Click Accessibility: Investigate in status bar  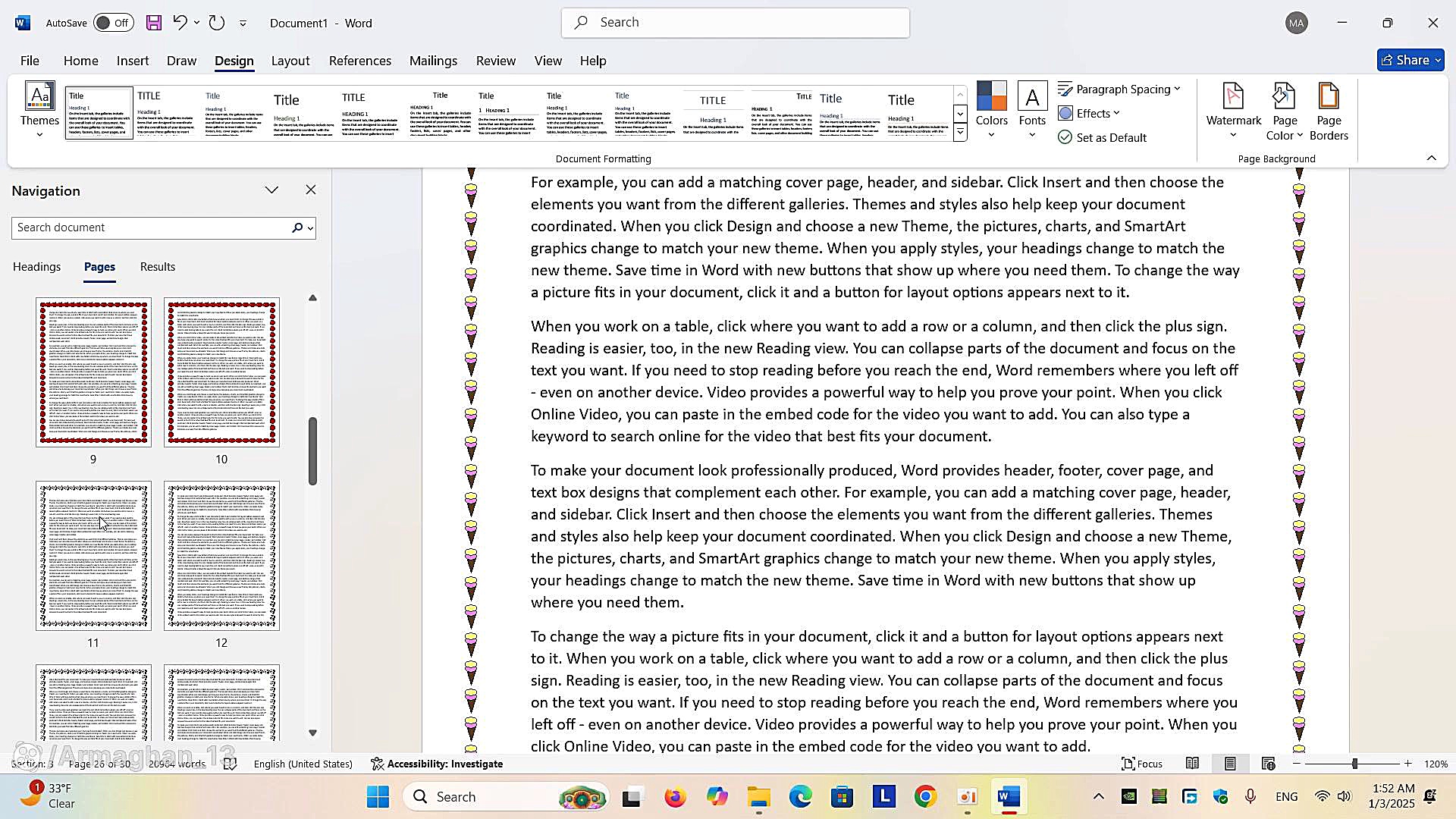[x=437, y=764]
